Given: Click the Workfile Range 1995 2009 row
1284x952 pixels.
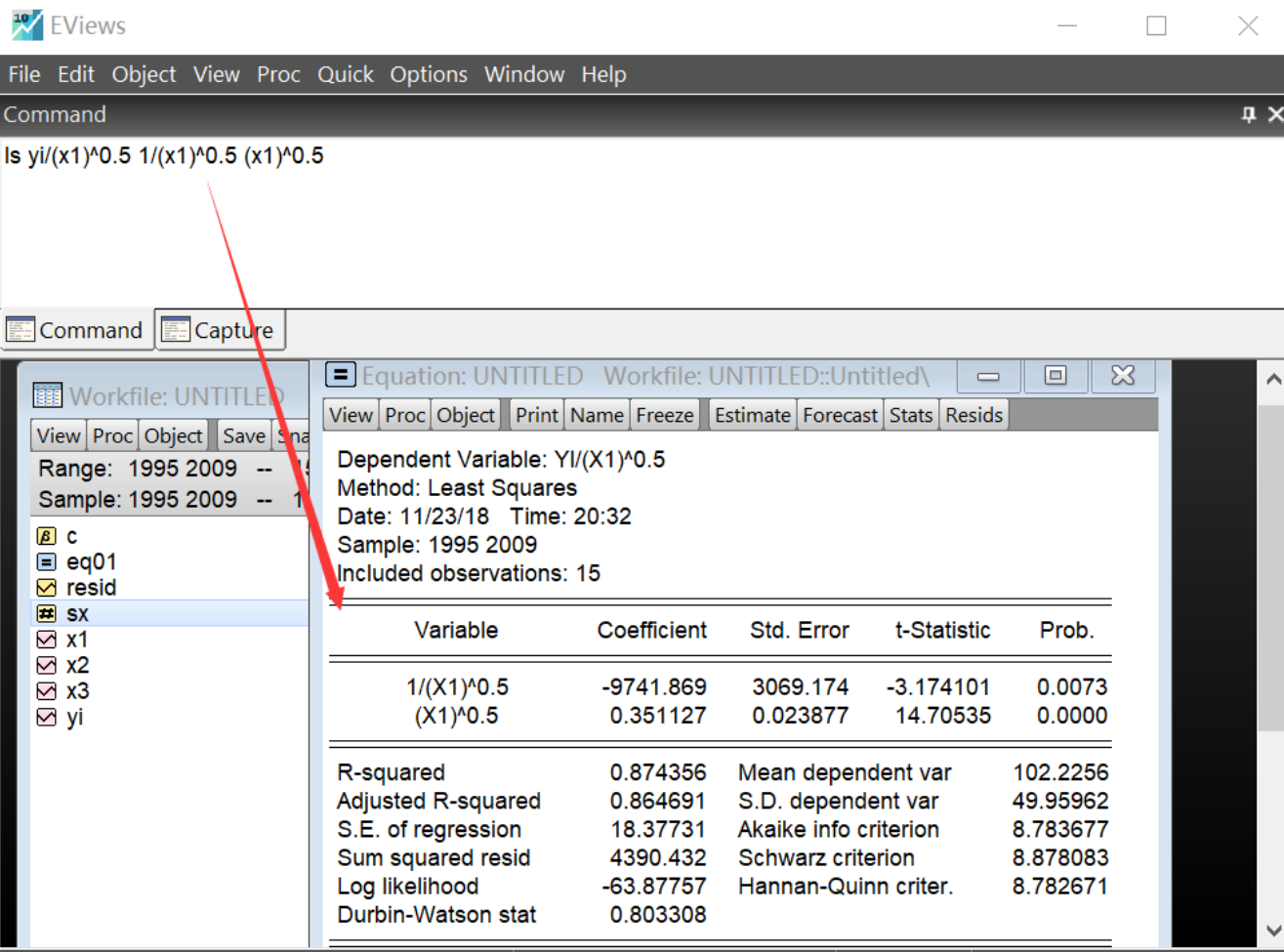Looking at the screenshot, I should click(x=169, y=469).
